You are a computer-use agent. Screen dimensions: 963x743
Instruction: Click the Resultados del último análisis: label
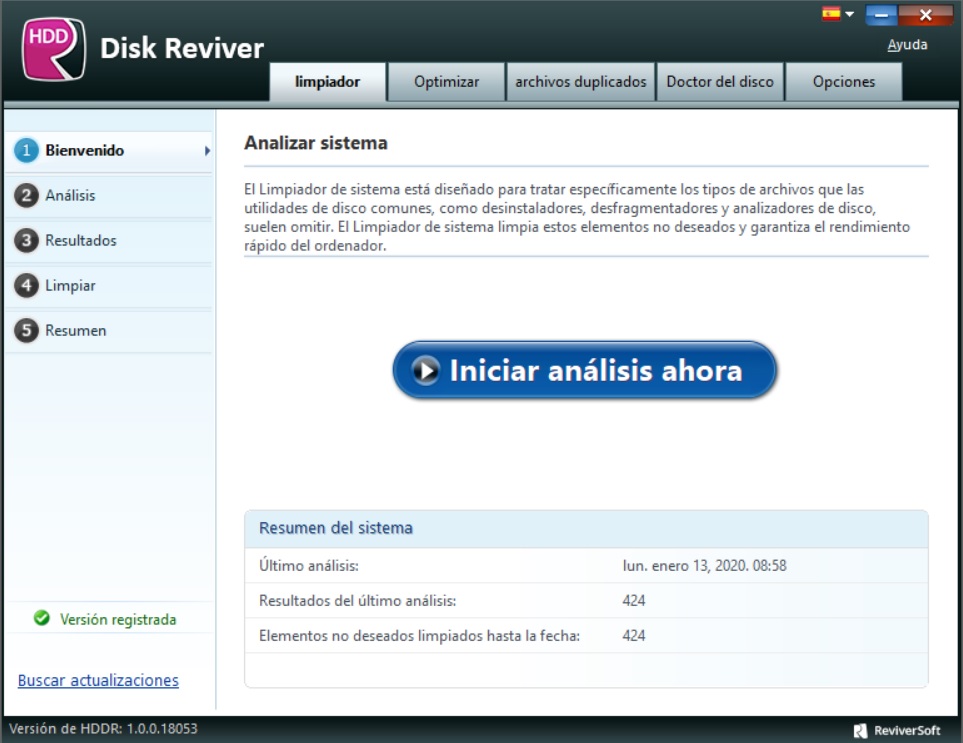(357, 601)
